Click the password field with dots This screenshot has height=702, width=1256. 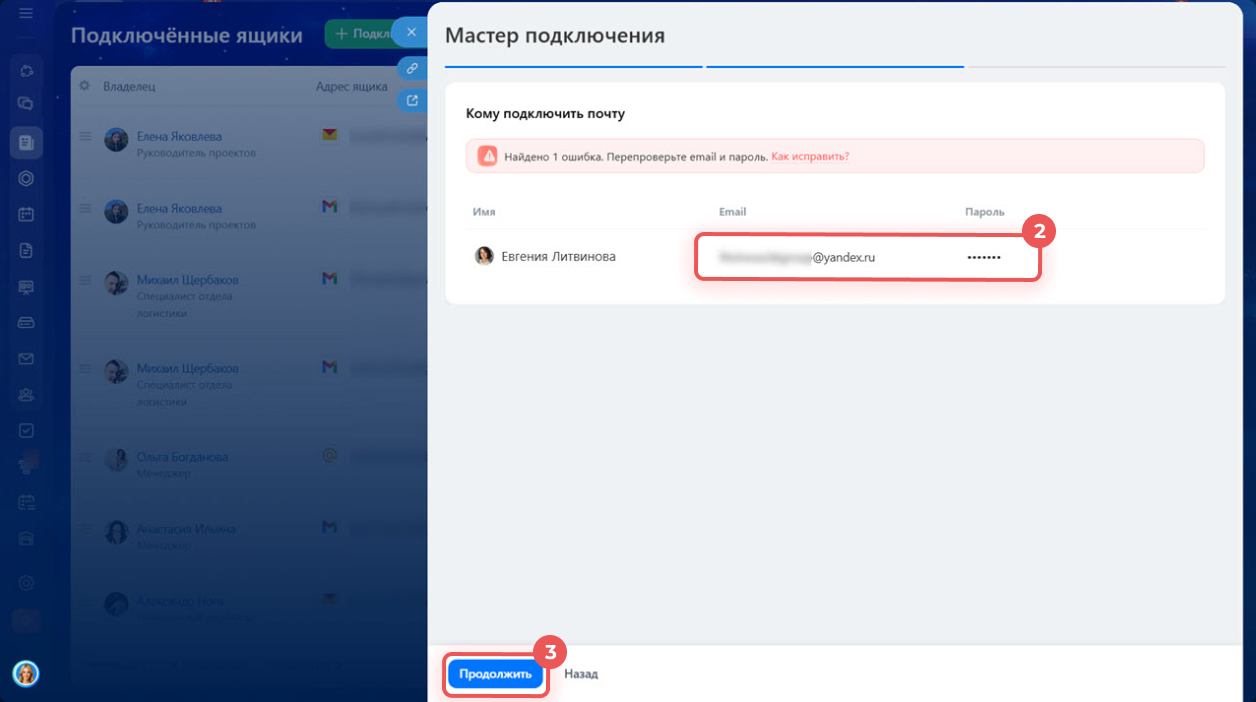pyautogui.click(x=984, y=257)
